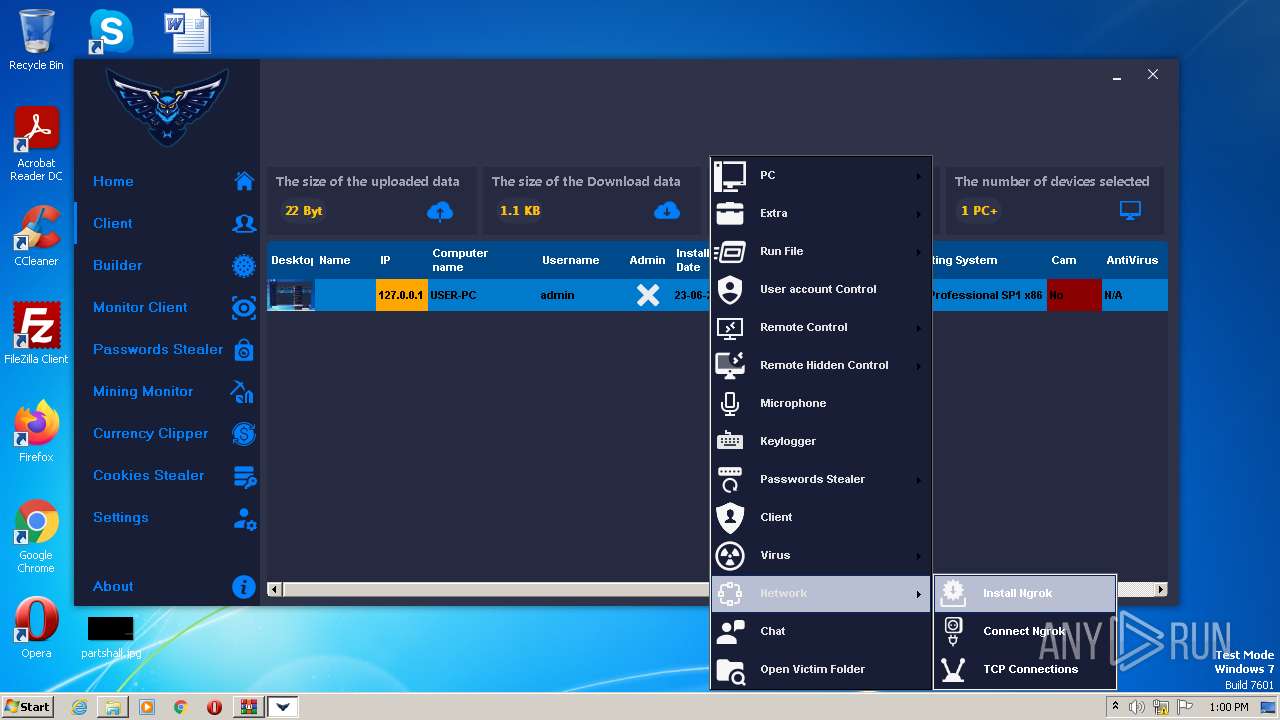
Task: Open the PC monitor icon in context menu
Action: 730,175
